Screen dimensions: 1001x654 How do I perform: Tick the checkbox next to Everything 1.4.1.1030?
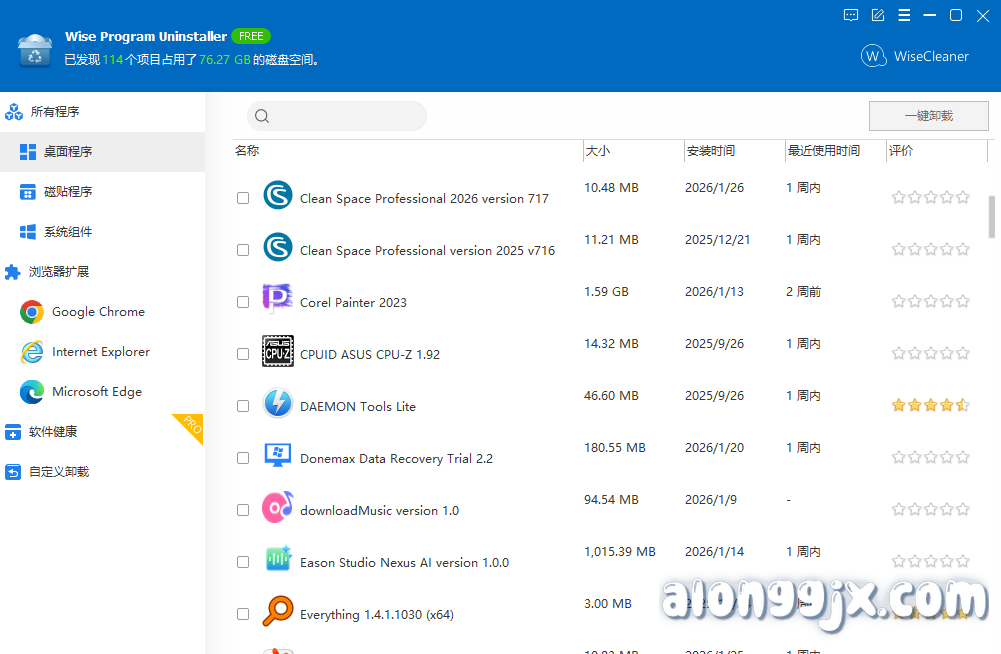(243, 614)
